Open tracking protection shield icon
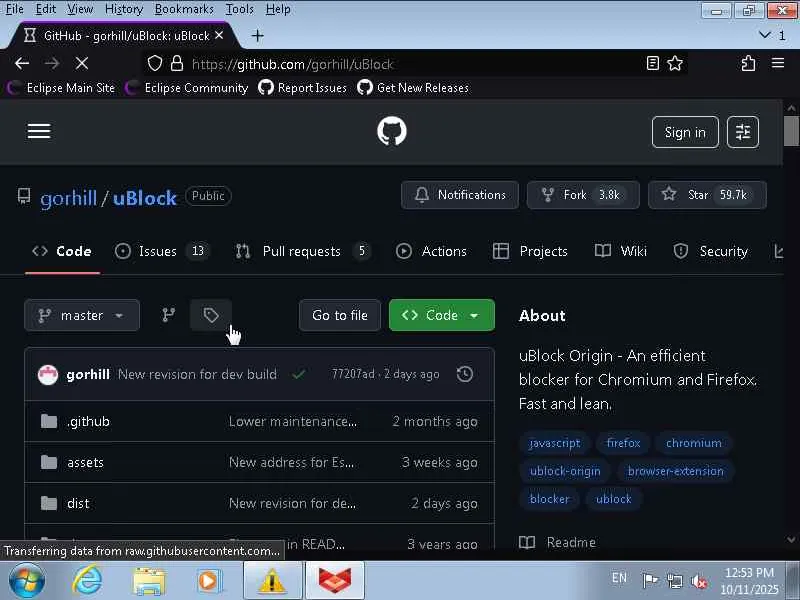800x600 pixels. click(x=155, y=64)
